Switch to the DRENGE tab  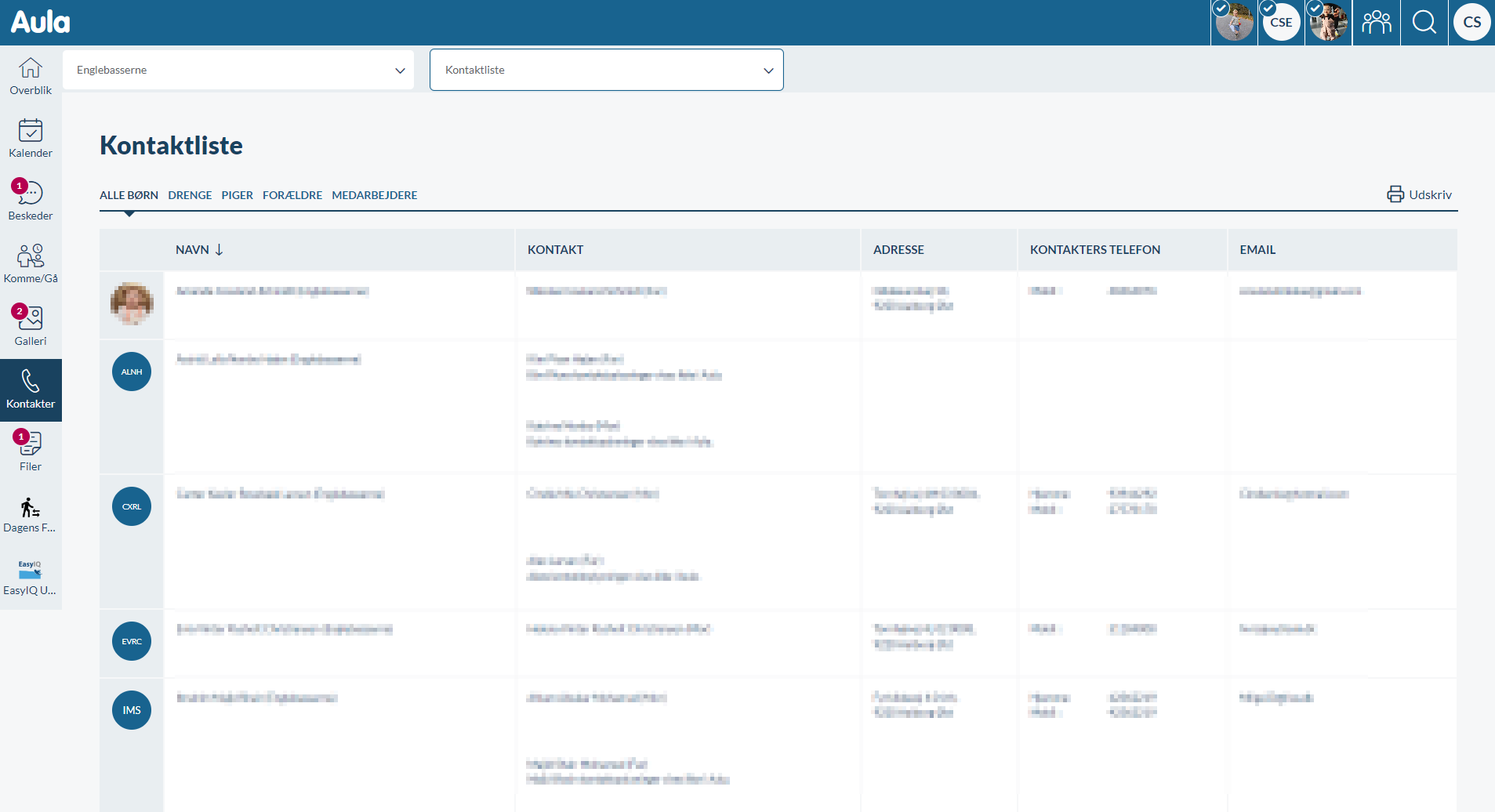(x=190, y=195)
